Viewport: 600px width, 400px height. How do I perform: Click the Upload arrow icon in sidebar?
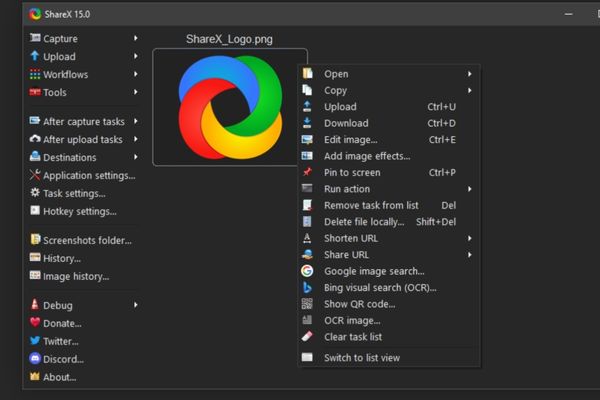pyautogui.click(x=35, y=57)
